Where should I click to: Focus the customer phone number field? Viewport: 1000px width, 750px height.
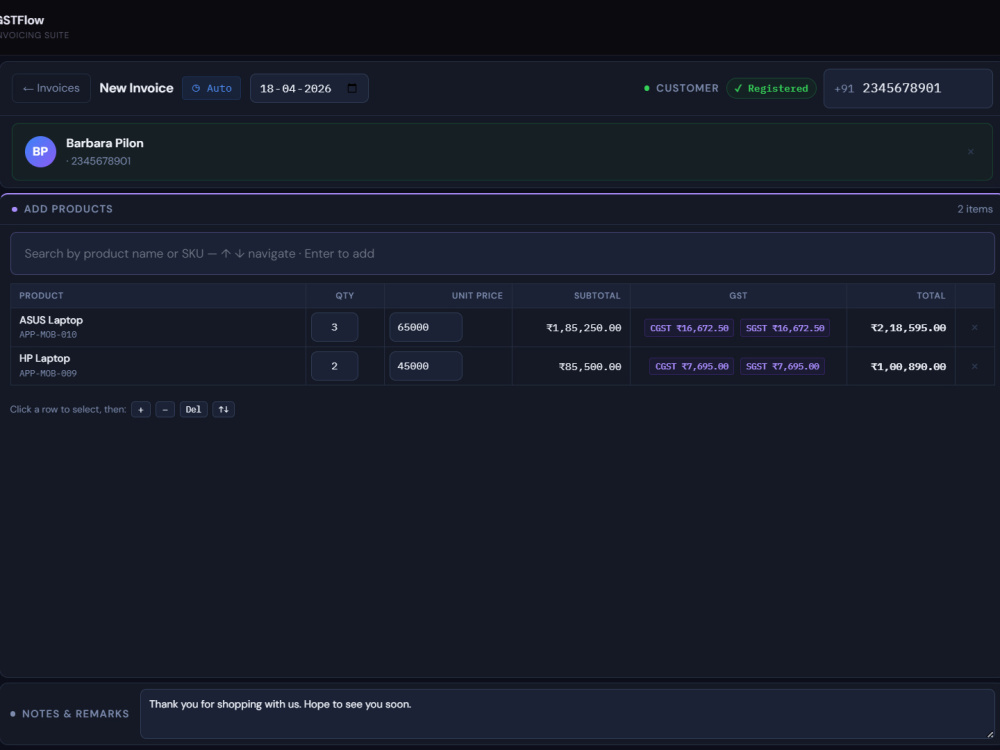coord(908,88)
